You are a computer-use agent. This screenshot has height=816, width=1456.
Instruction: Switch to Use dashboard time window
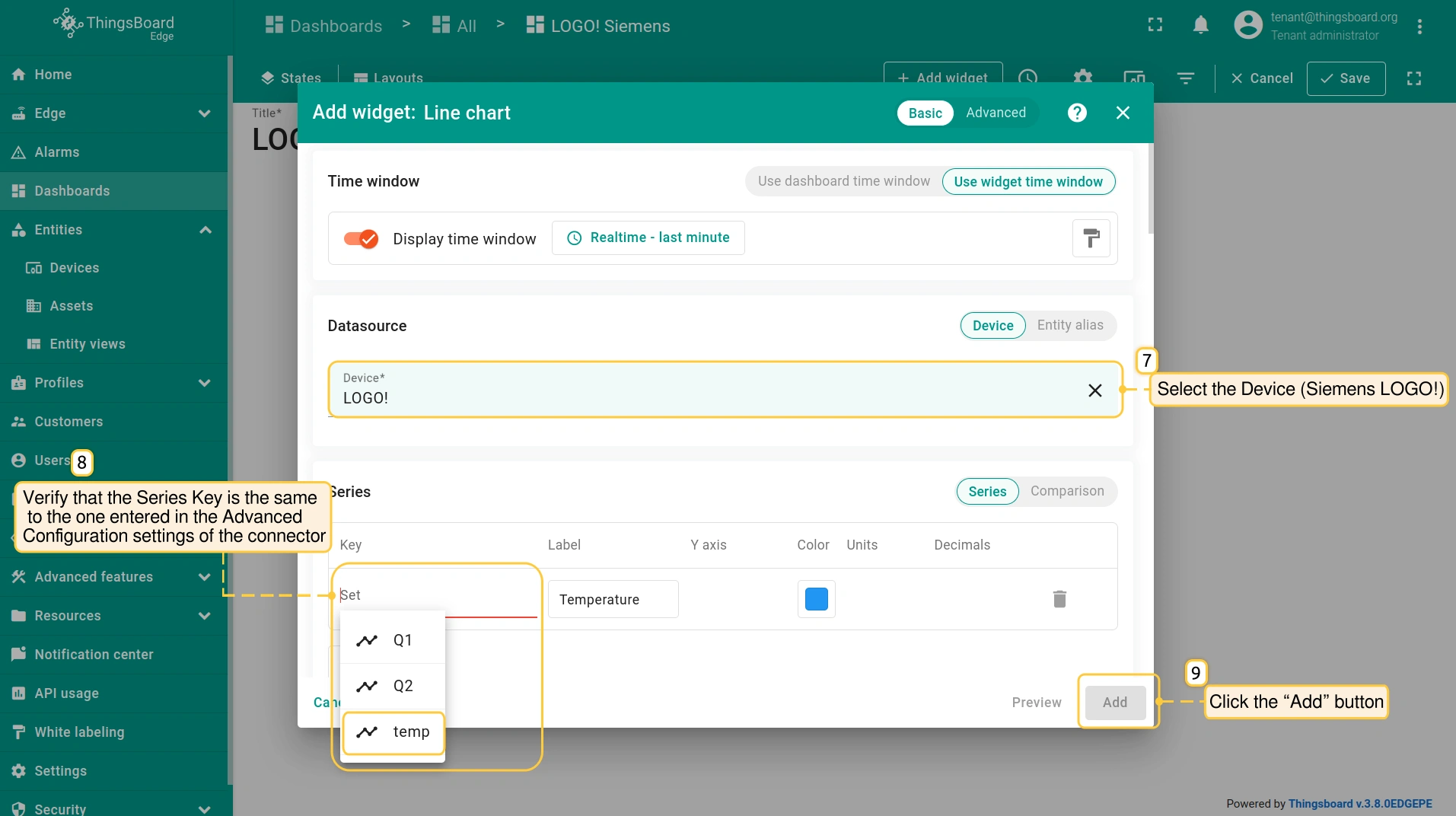coord(843,181)
